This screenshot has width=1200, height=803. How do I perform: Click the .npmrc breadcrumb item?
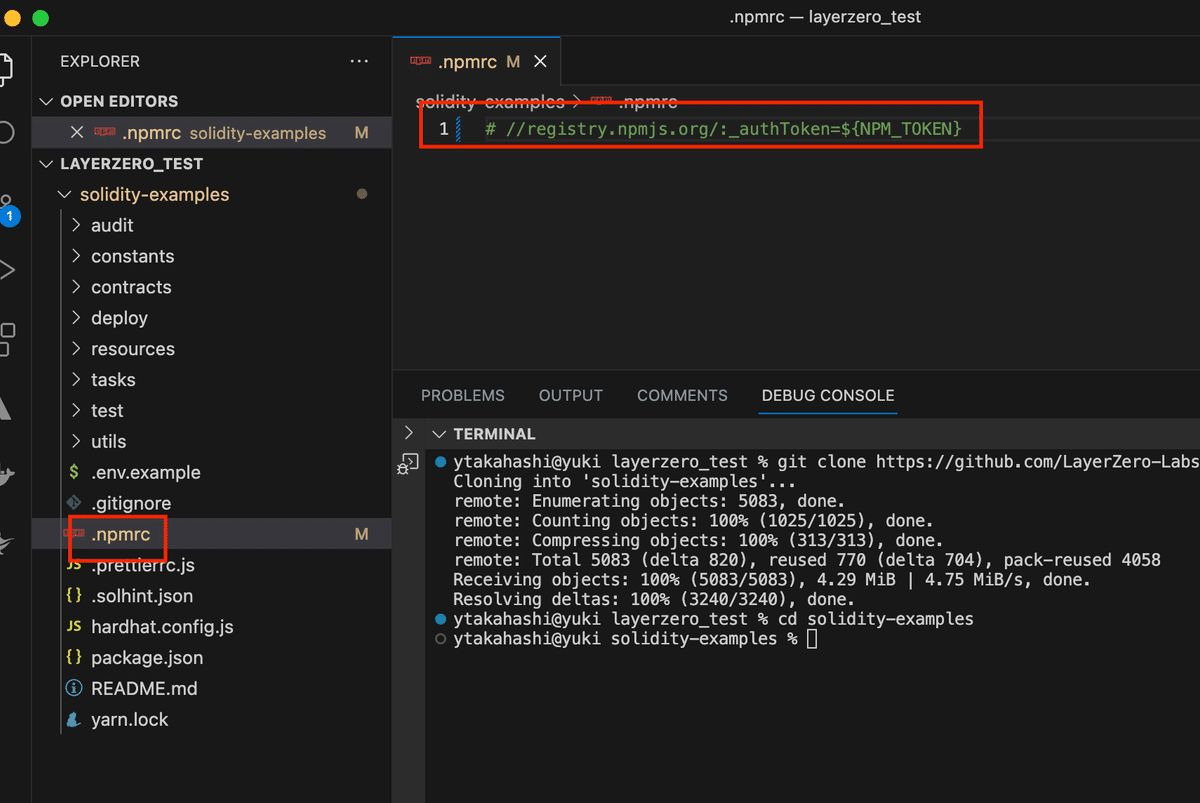tap(648, 102)
